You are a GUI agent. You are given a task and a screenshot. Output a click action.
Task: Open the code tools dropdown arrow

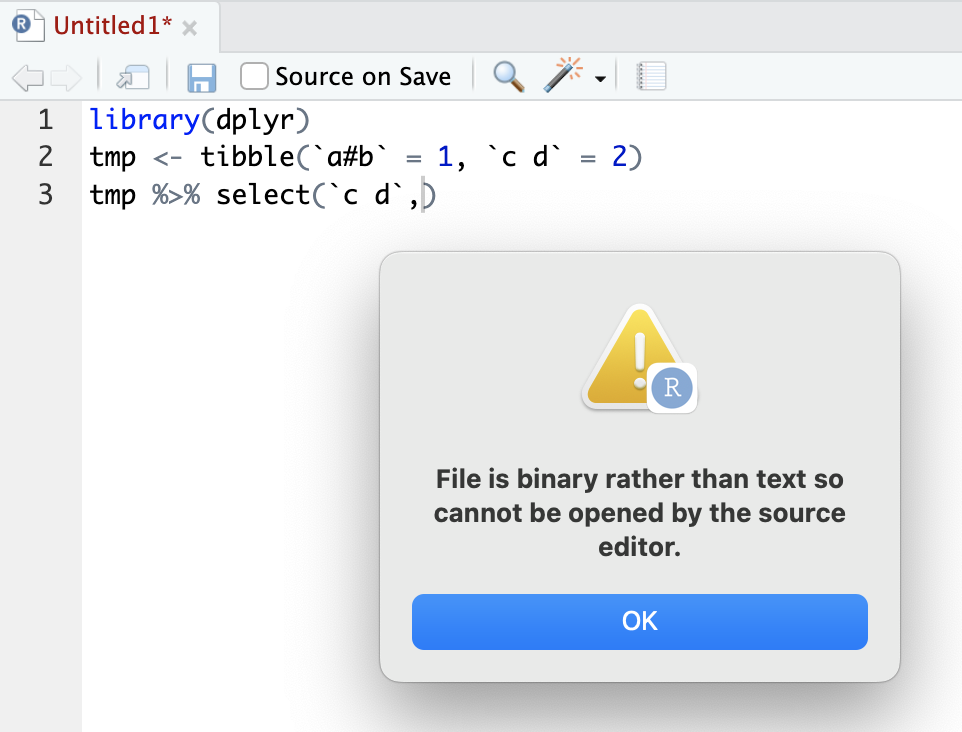598,81
